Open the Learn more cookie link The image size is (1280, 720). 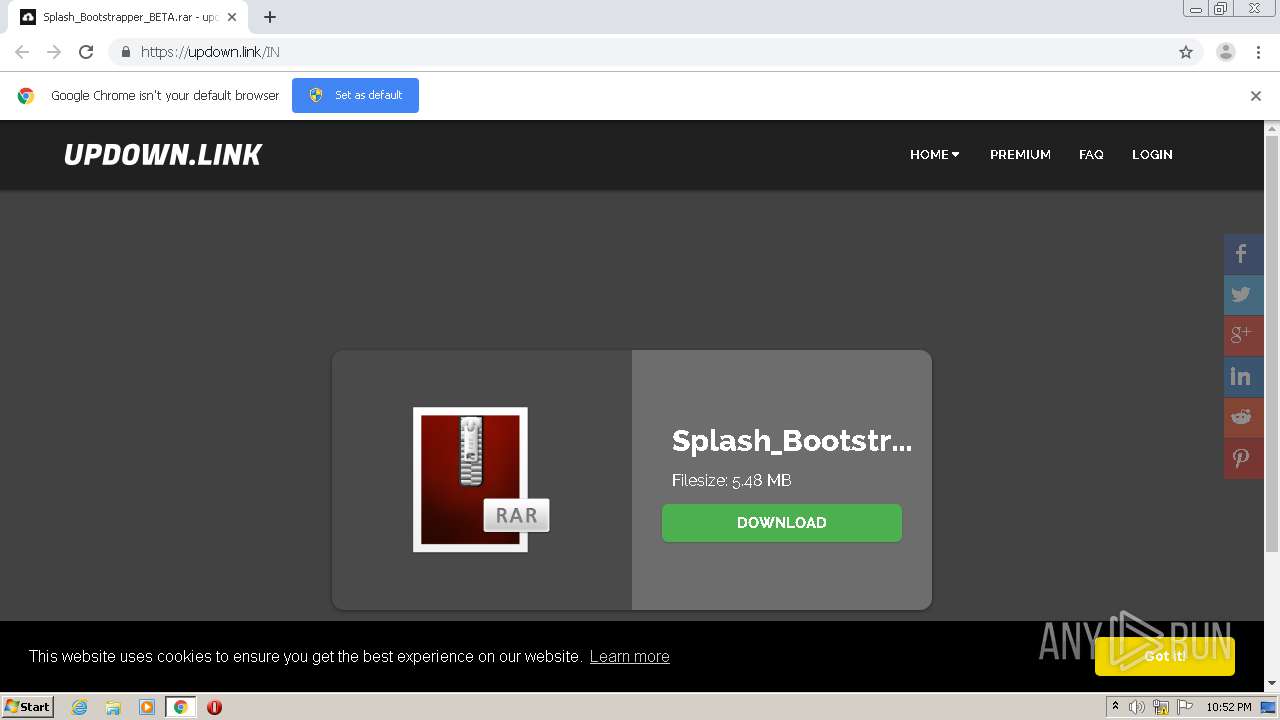point(630,657)
